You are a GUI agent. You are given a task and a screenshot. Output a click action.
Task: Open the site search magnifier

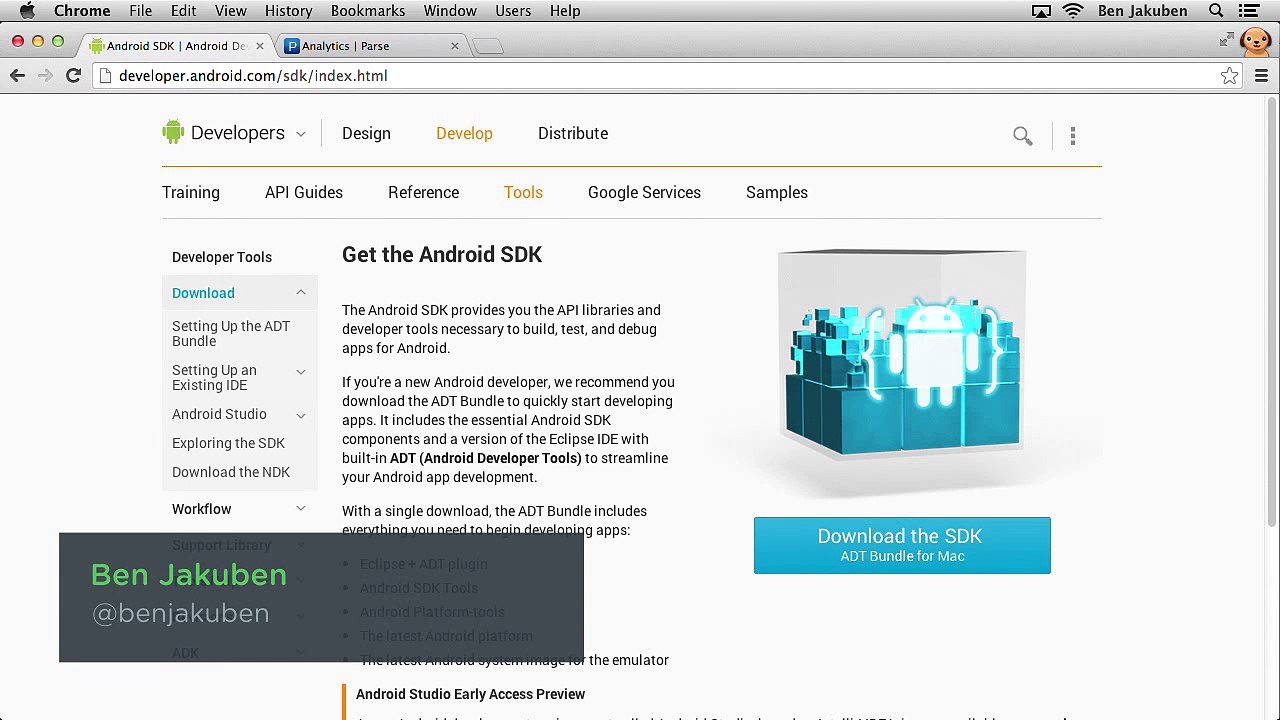click(1022, 135)
